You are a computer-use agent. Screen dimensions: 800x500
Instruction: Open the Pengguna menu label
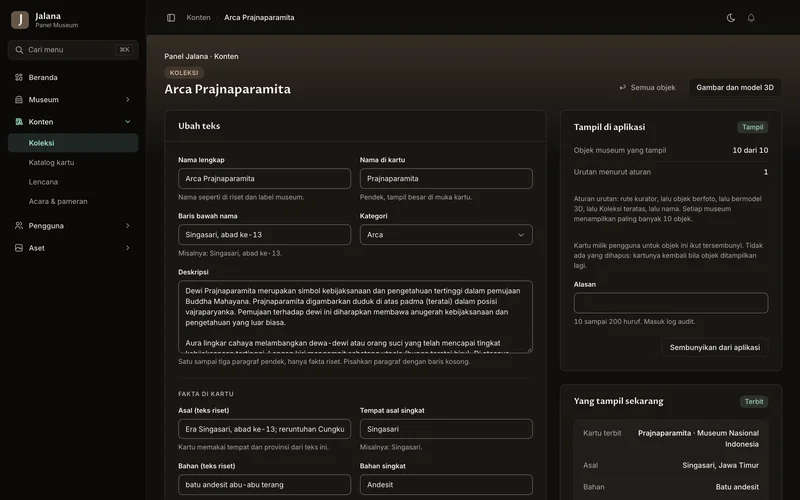click(46, 226)
